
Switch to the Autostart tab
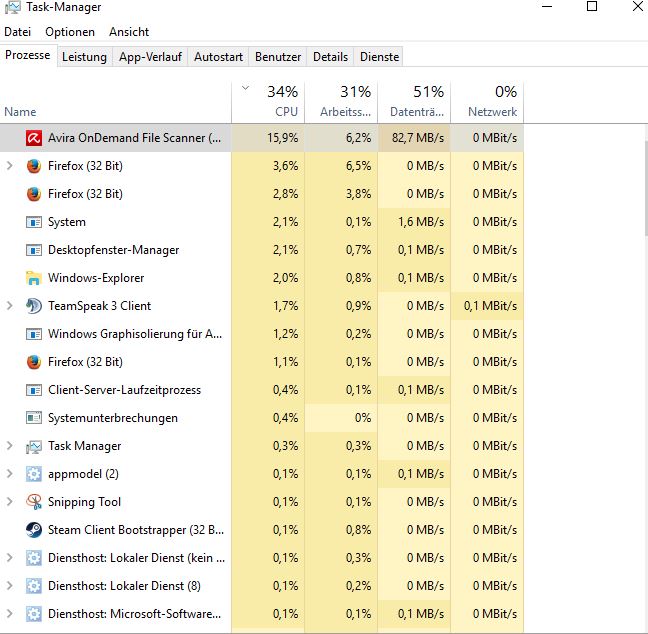coord(219,57)
